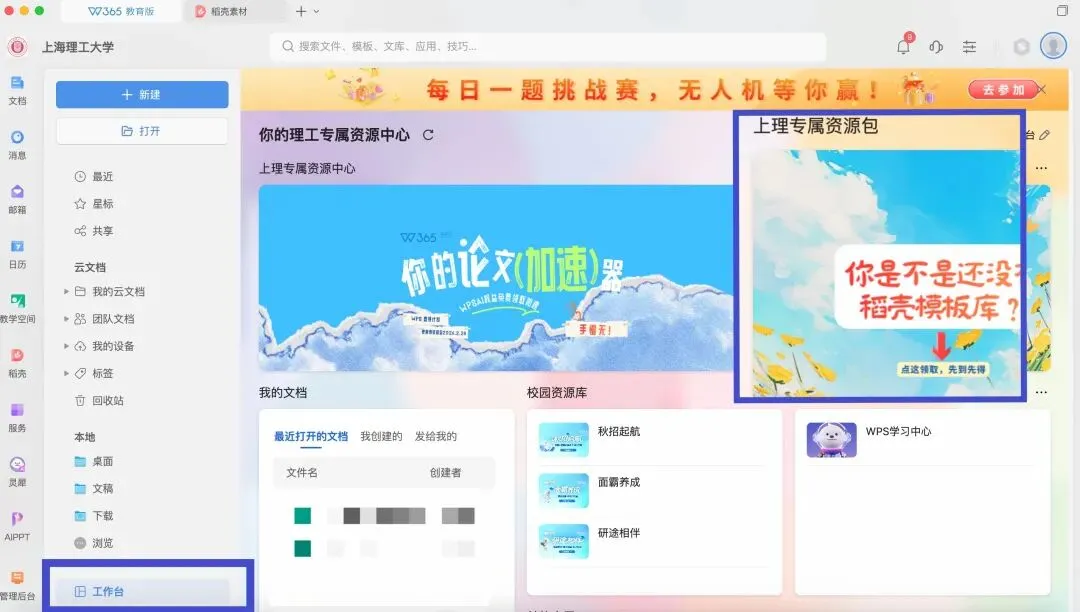
Task: Open the 面霸养成 thumbnail
Action: click(x=563, y=490)
